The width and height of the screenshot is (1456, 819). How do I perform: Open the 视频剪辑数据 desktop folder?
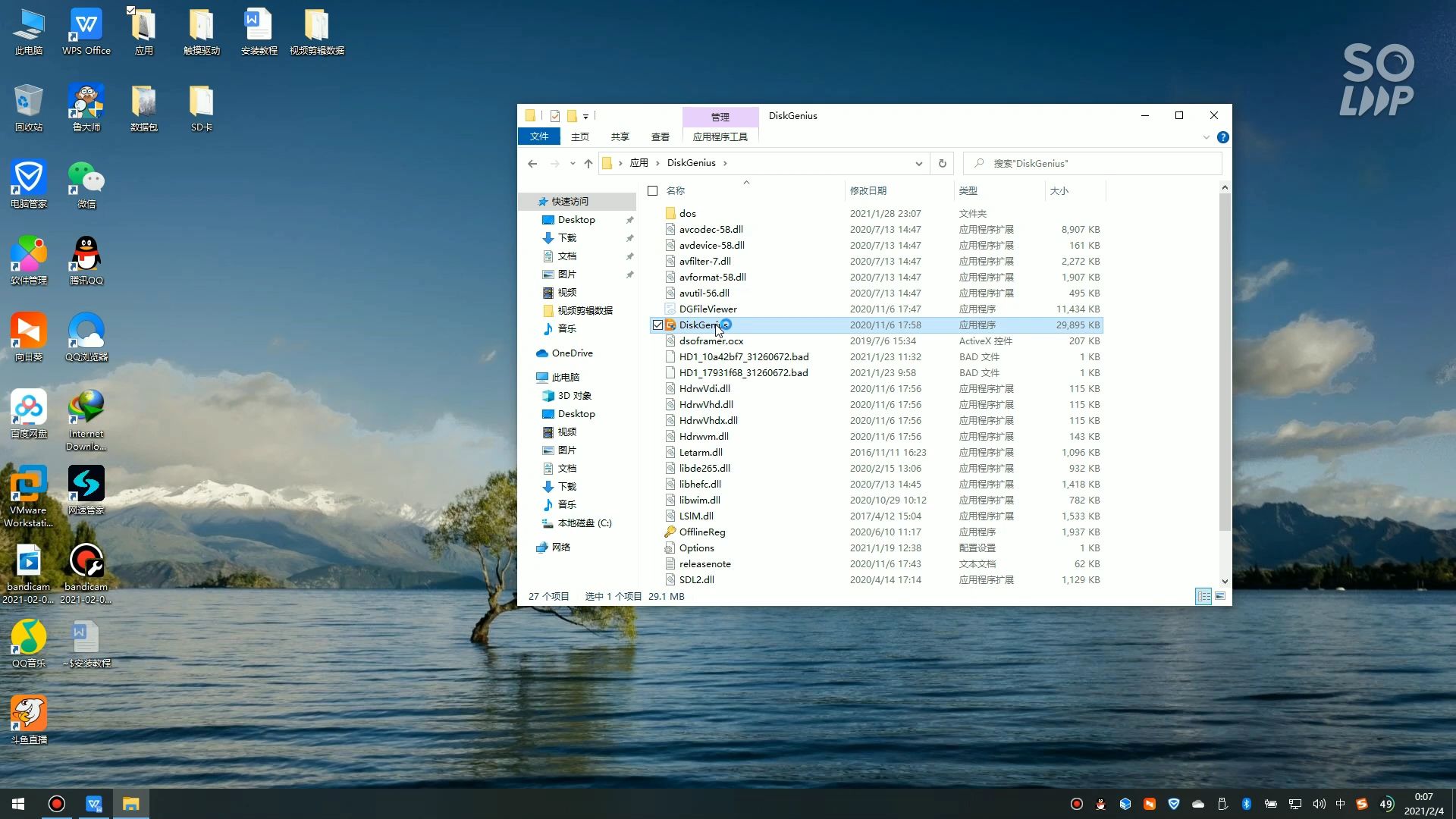coord(317,31)
